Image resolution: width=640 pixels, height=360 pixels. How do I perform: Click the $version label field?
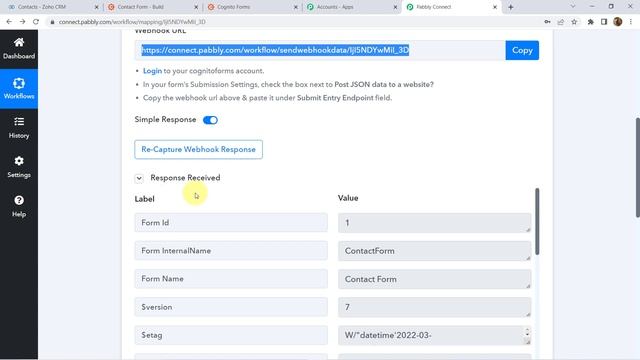pyautogui.click(x=231, y=307)
